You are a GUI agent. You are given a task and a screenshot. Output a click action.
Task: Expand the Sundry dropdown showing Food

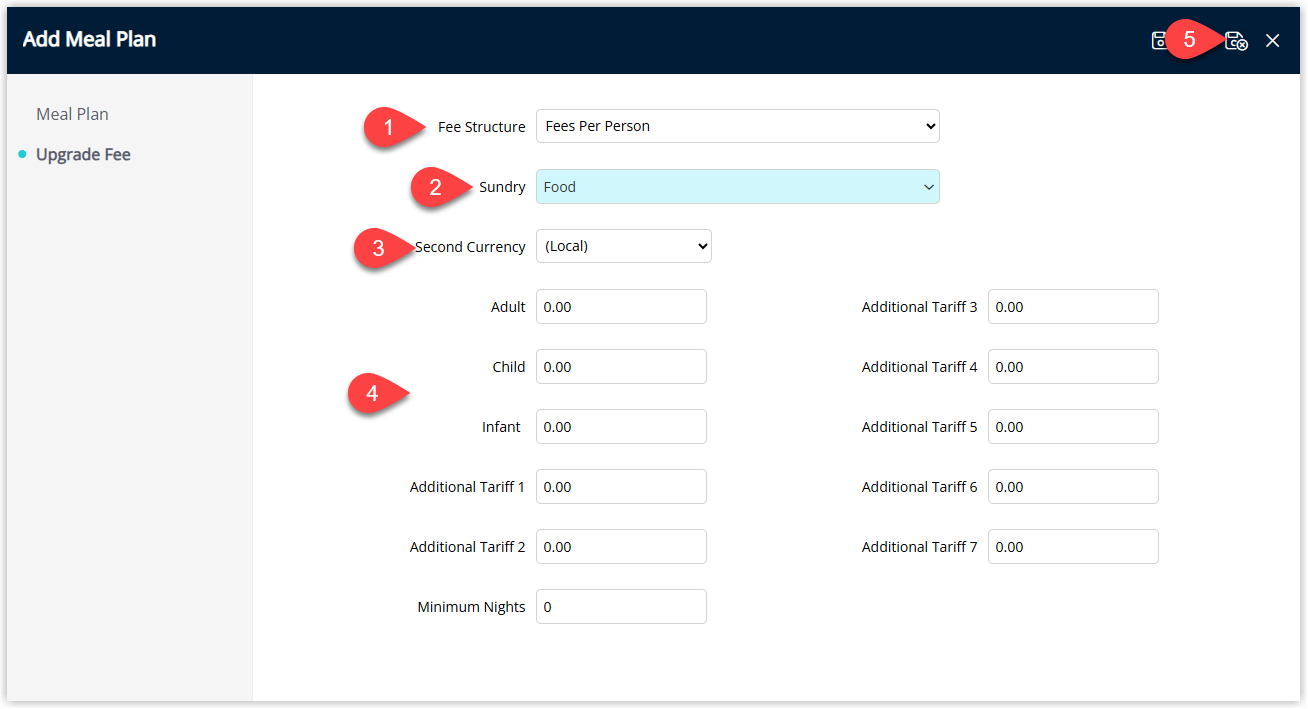[738, 187]
